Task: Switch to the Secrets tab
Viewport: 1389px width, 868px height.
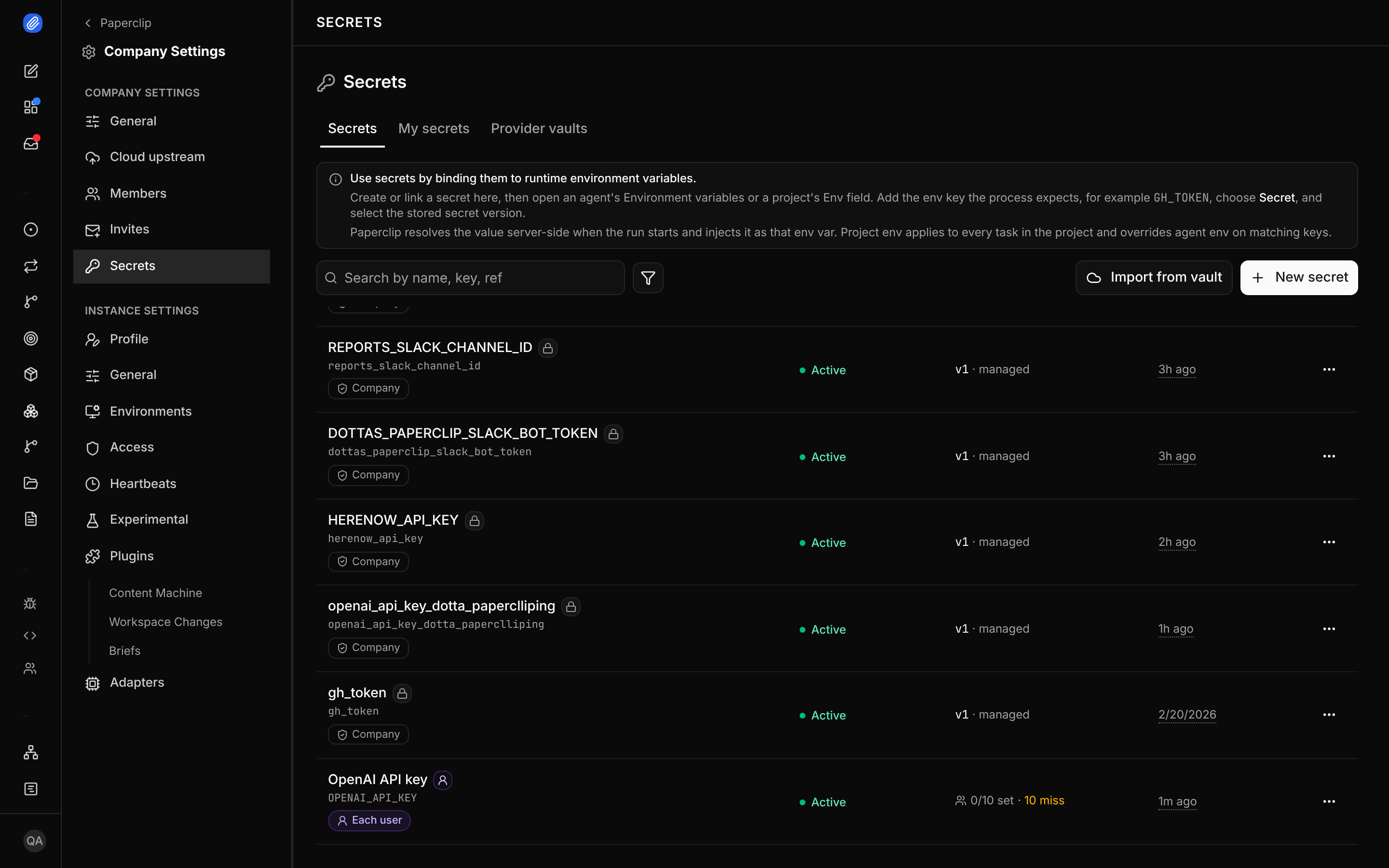Action: pos(353,129)
